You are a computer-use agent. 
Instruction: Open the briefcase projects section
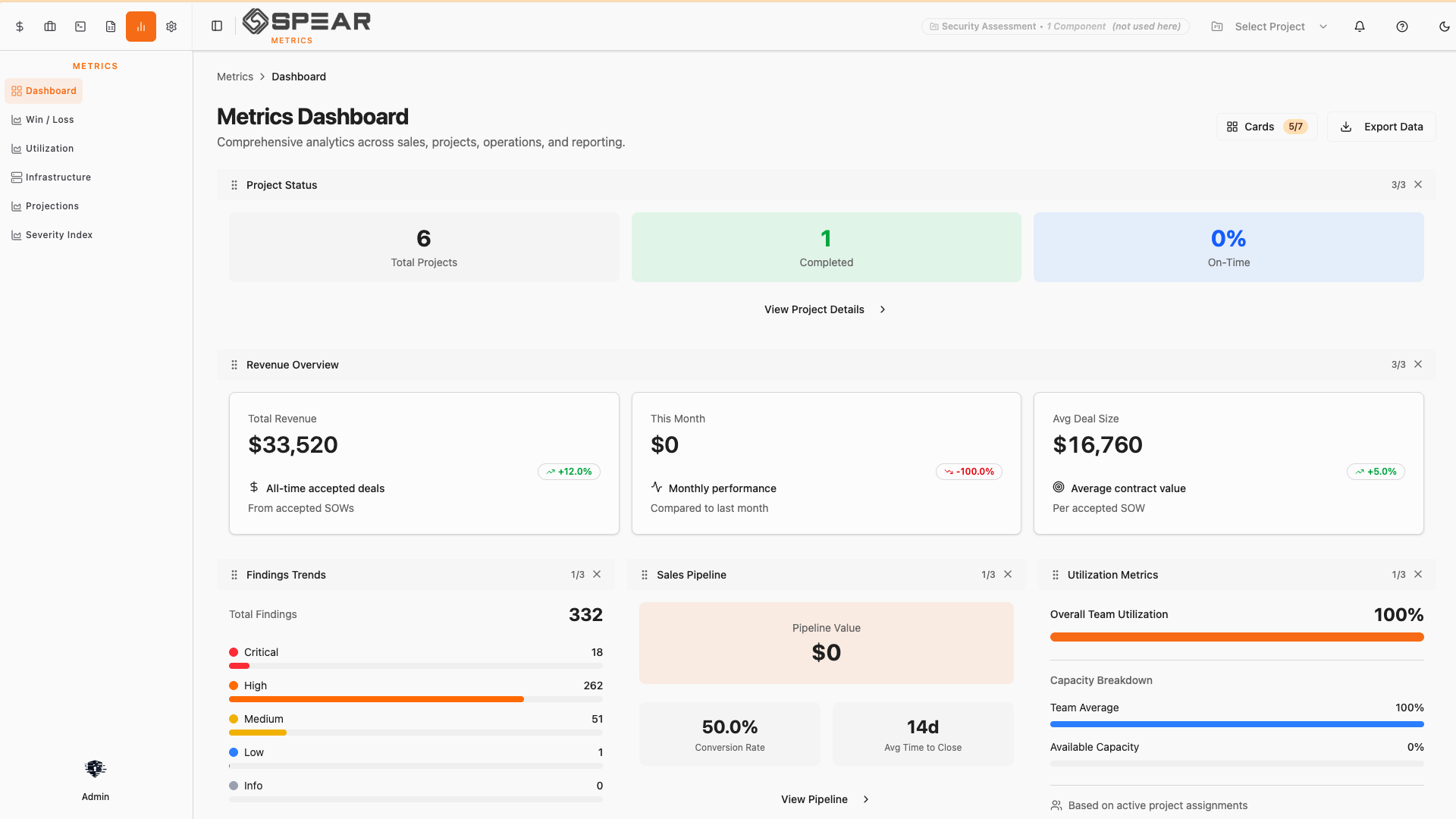click(x=50, y=26)
